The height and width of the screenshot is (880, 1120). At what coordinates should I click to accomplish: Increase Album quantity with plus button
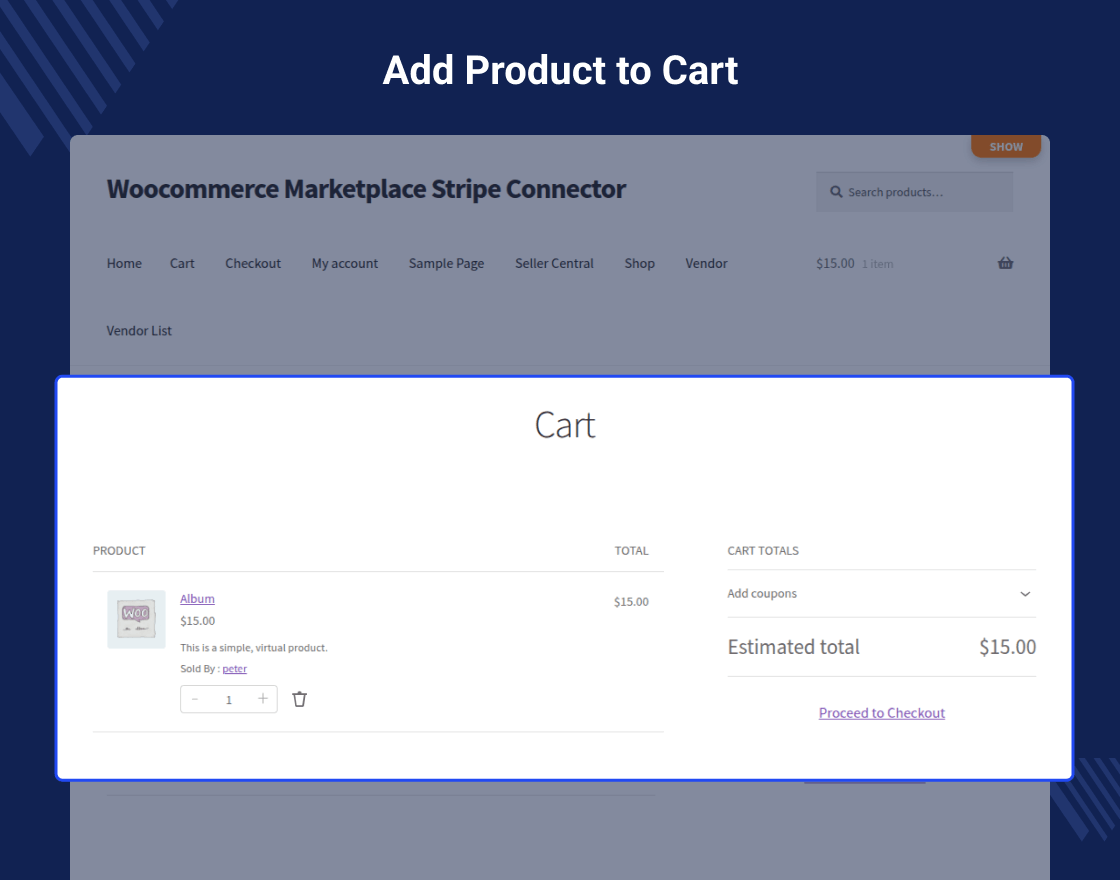(263, 699)
